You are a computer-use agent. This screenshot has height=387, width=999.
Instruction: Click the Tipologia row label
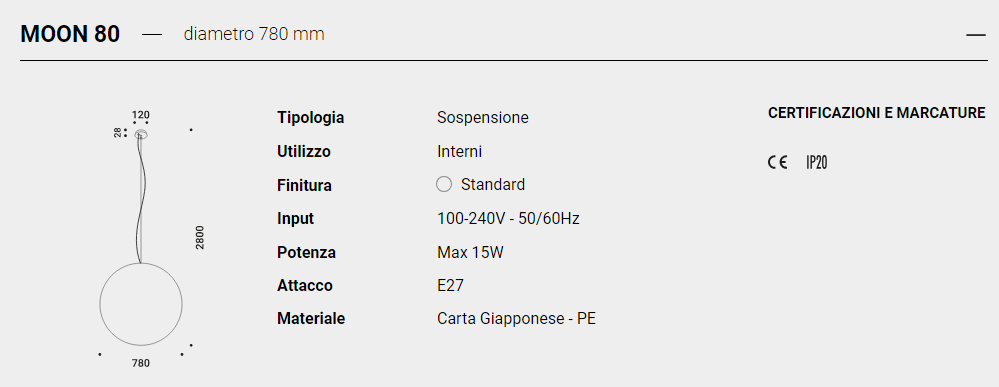point(311,118)
